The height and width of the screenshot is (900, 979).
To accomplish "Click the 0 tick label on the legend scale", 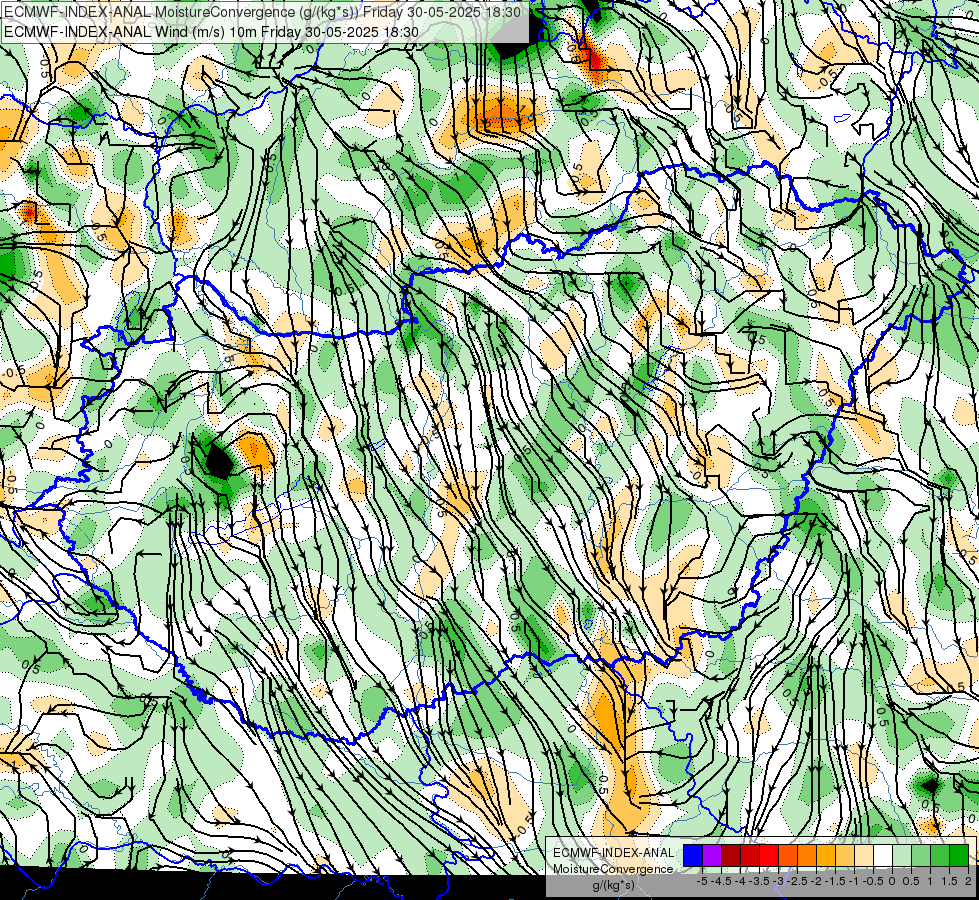I will (892, 881).
